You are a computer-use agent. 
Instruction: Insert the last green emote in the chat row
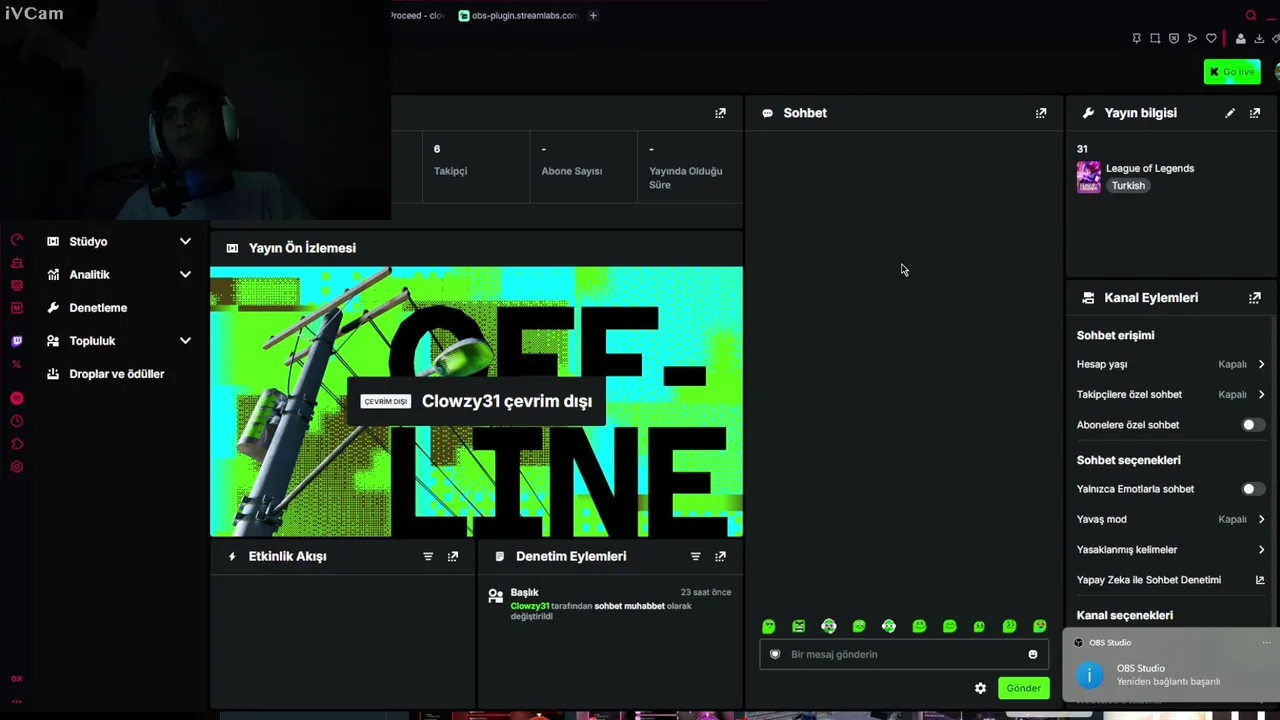pos(1040,626)
